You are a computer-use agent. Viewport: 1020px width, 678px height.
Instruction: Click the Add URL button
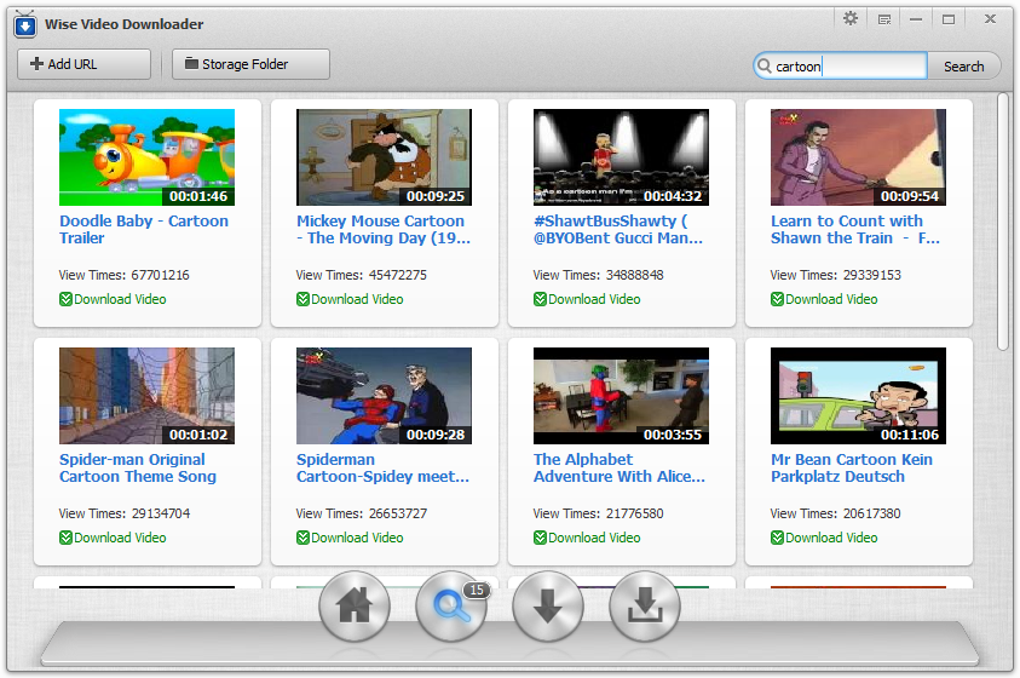coord(84,64)
